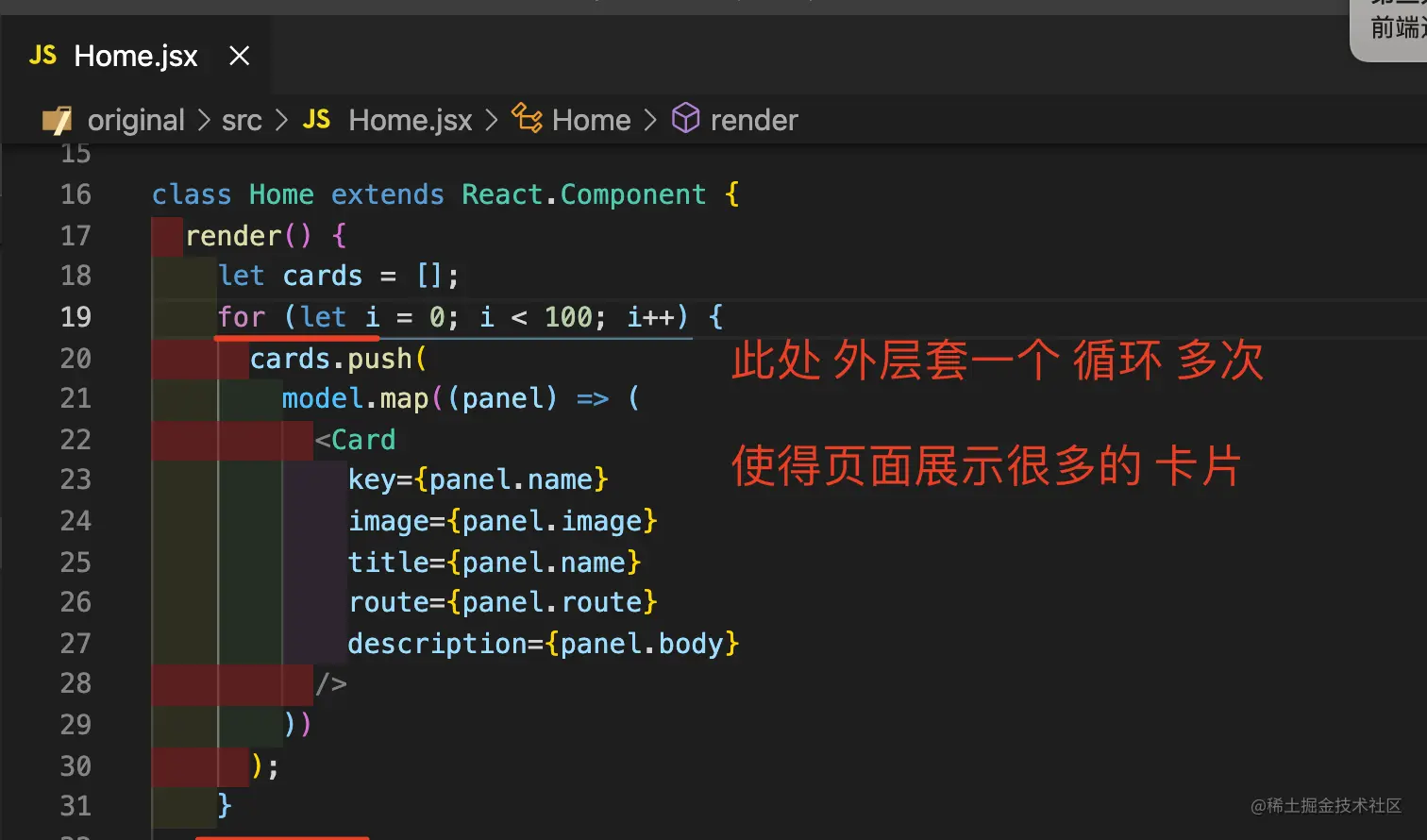1427x840 pixels.
Task: Expand the breadcrumb chevron after src
Action: (x=281, y=120)
